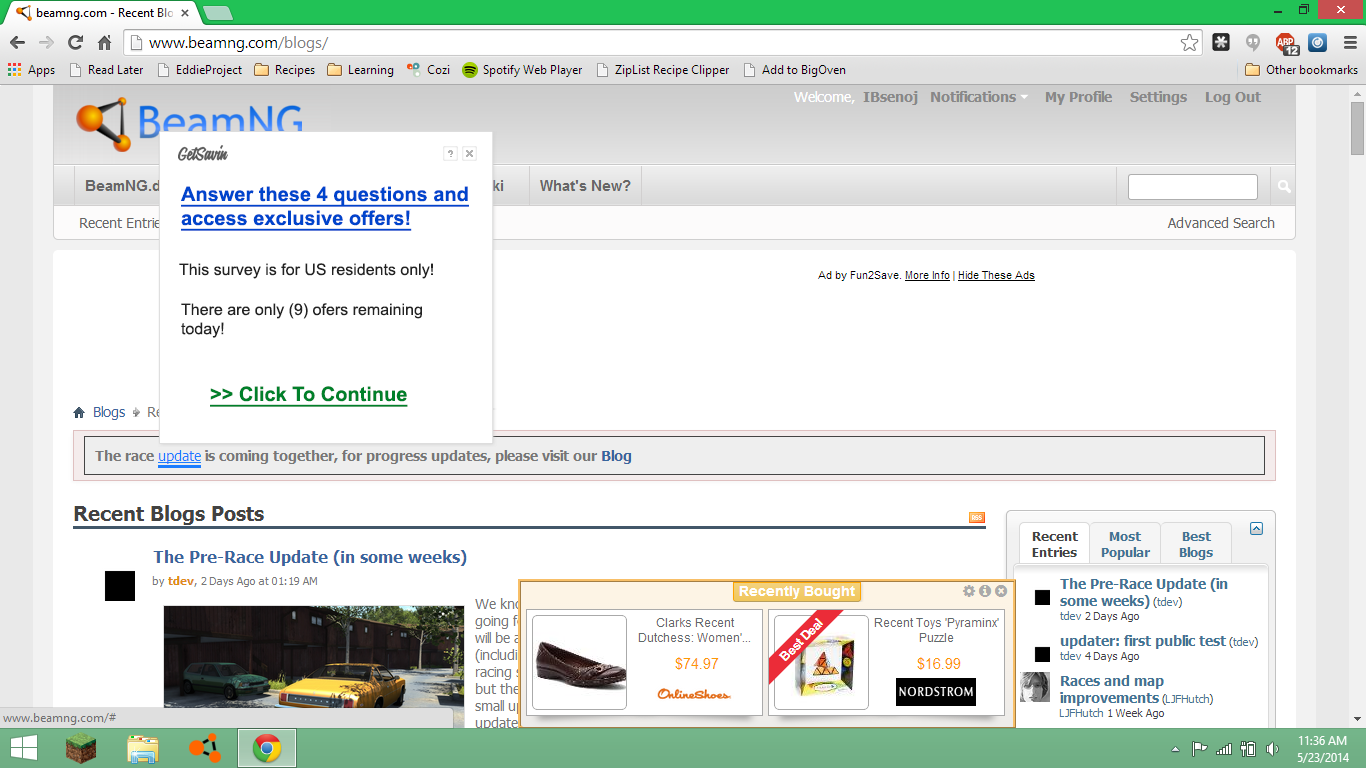Select the Recent Entries sidebar tab

pos(1054,544)
